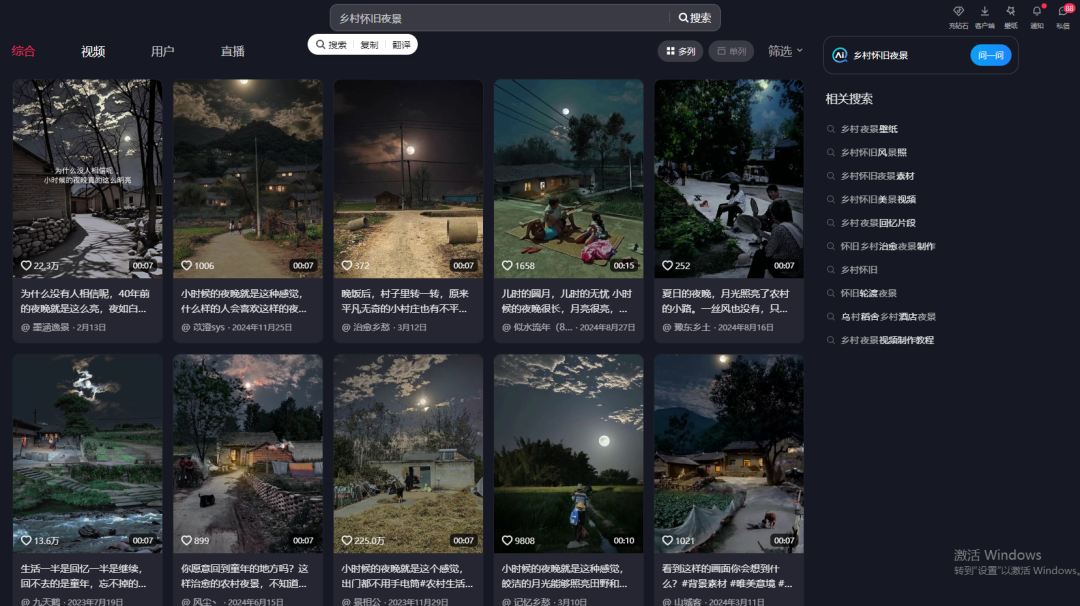Open video thumbnail with 9808 likes
This screenshot has width=1080, height=606.
click(569, 453)
